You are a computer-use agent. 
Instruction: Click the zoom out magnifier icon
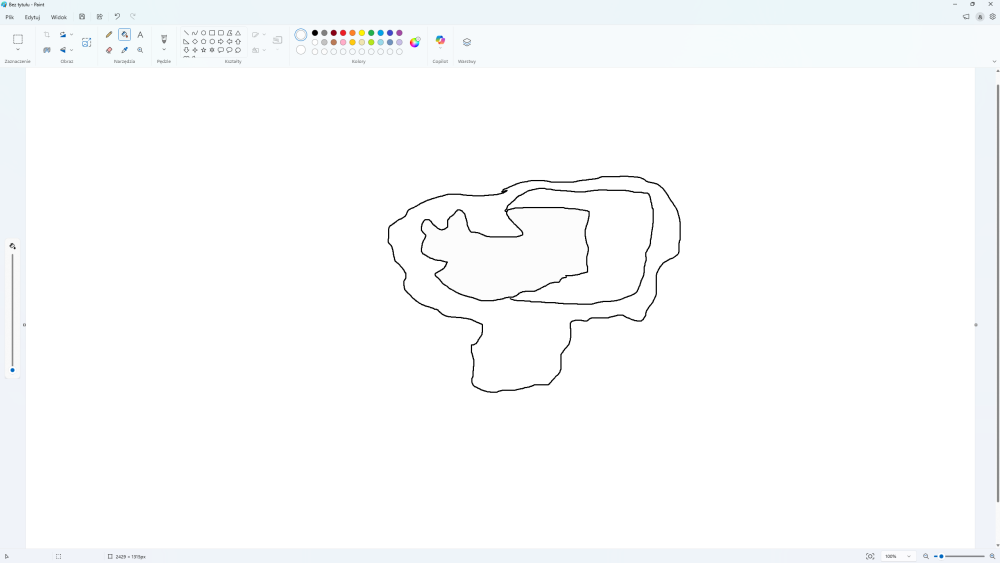pyautogui.click(x=926, y=557)
